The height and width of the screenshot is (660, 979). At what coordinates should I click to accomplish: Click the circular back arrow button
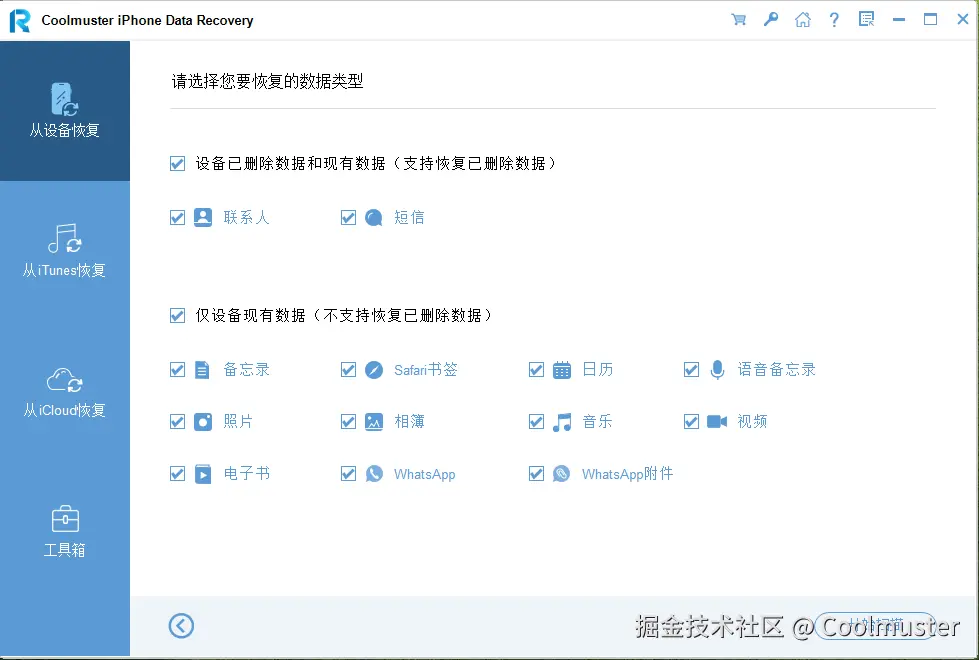(181, 625)
